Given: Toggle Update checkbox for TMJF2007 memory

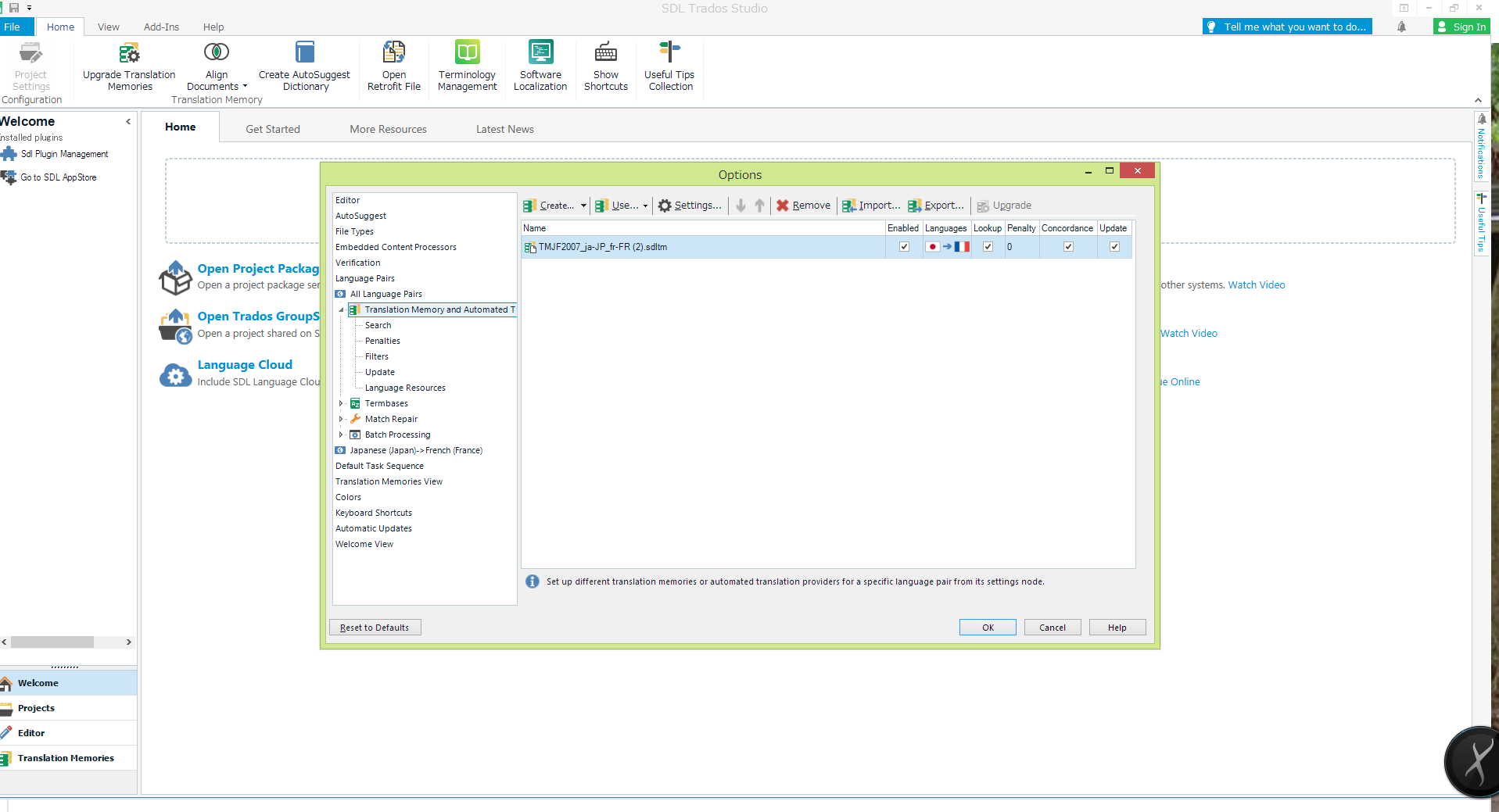Looking at the screenshot, I should pyautogui.click(x=1115, y=247).
